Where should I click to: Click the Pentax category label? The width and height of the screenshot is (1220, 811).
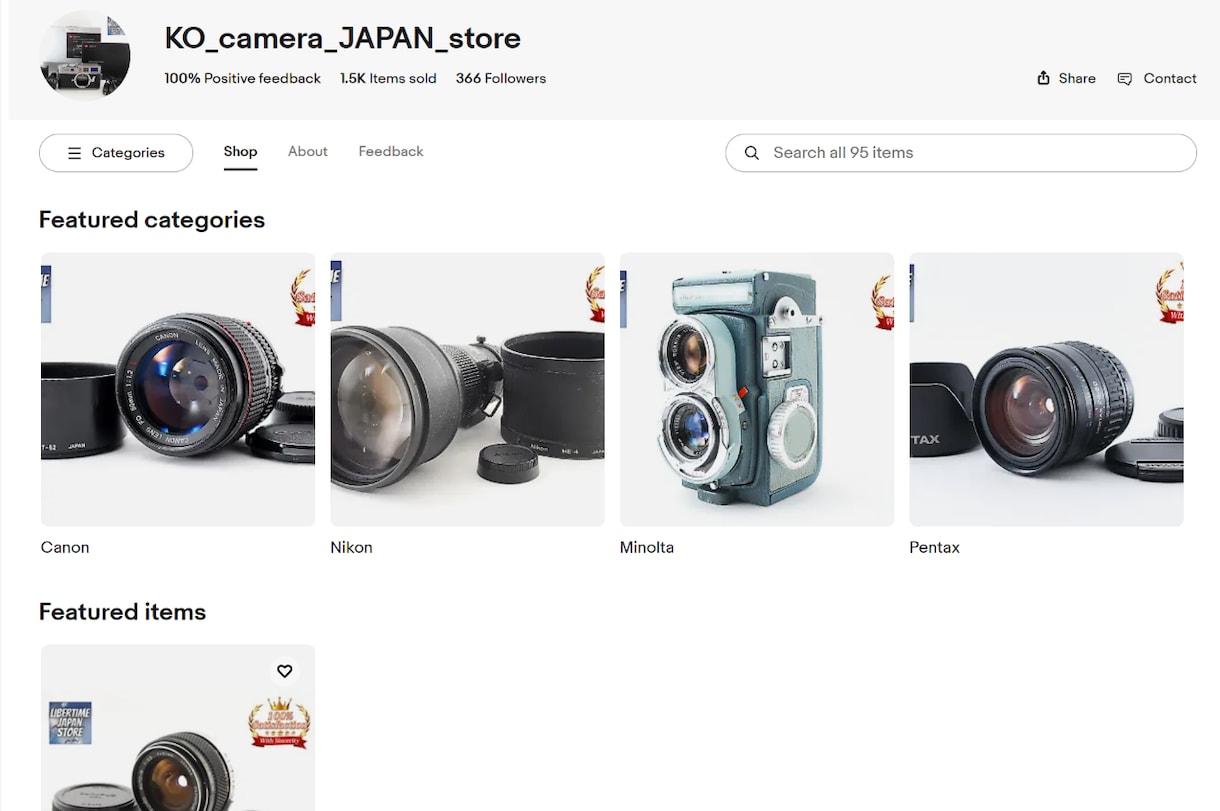coord(934,548)
